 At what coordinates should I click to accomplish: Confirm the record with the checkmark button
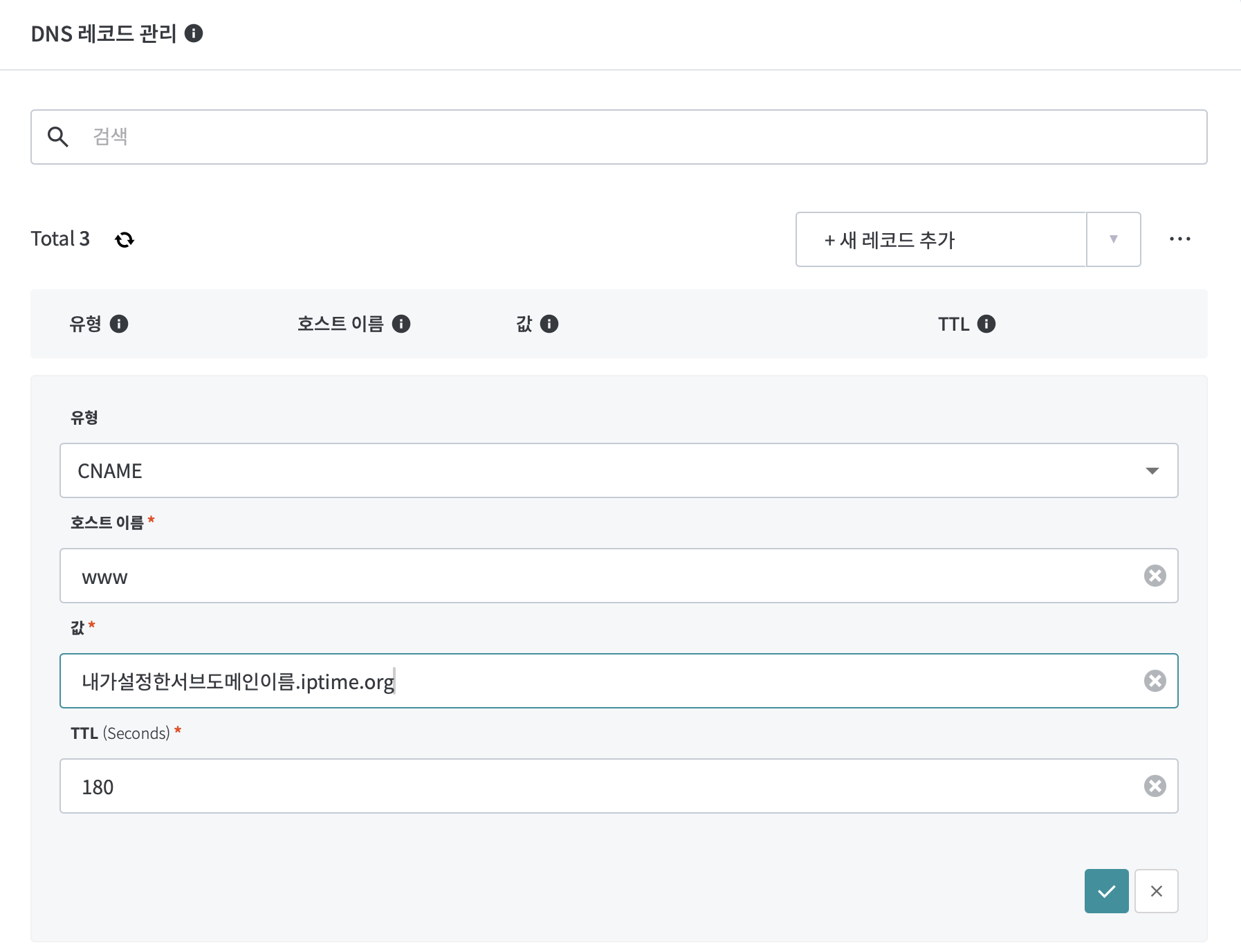pyautogui.click(x=1106, y=891)
